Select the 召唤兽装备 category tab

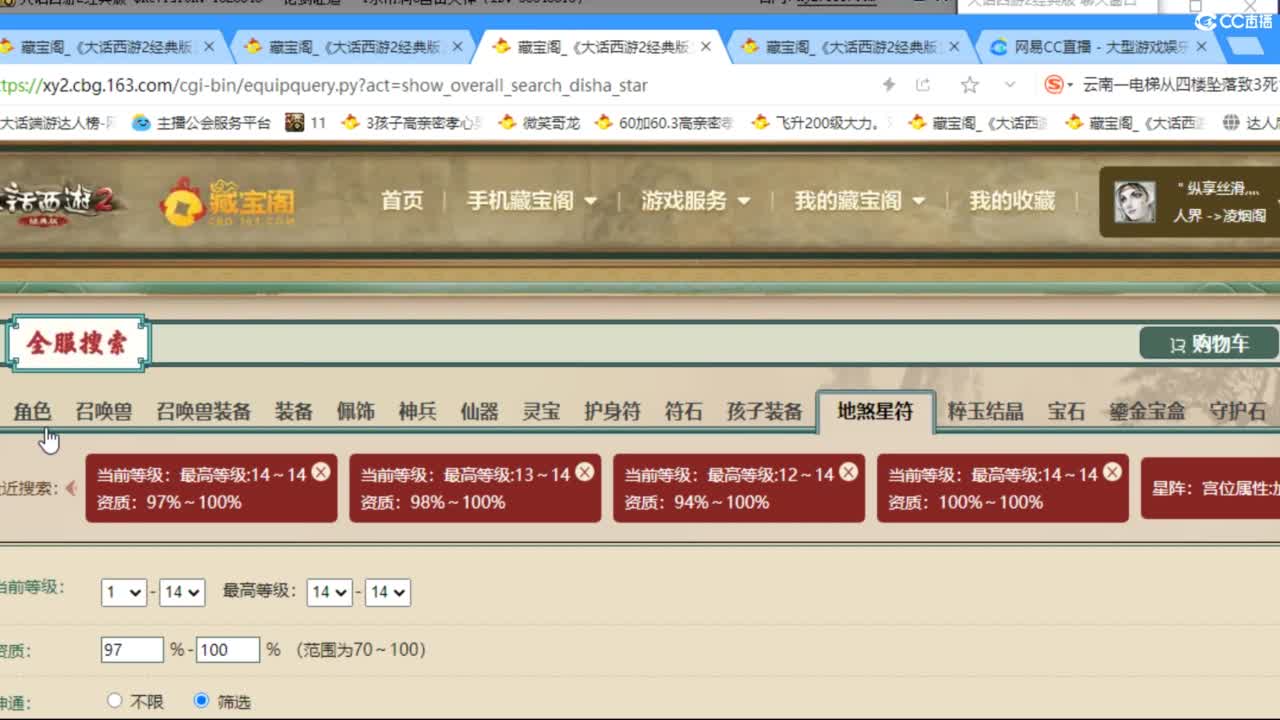[203, 411]
